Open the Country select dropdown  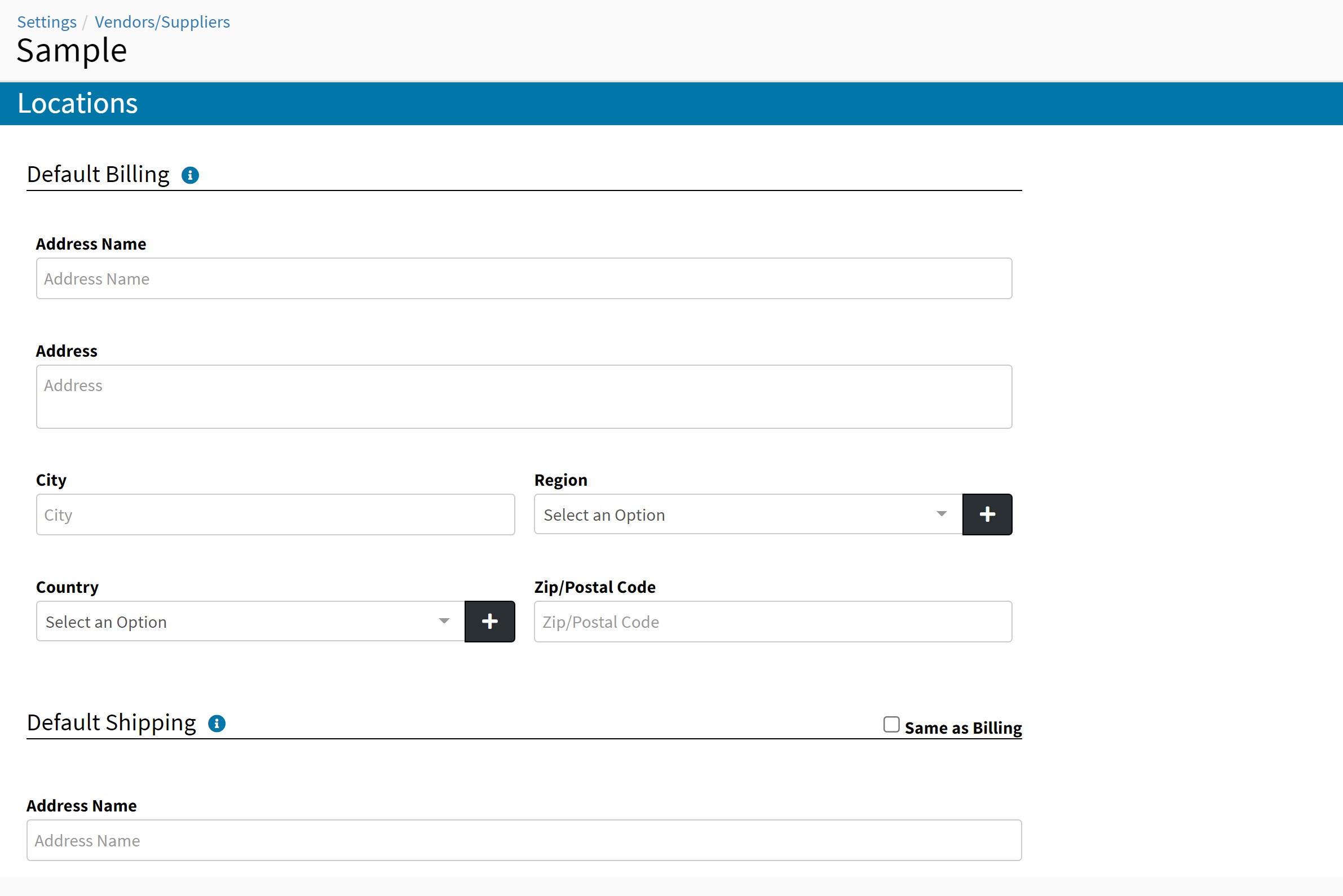(240, 621)
